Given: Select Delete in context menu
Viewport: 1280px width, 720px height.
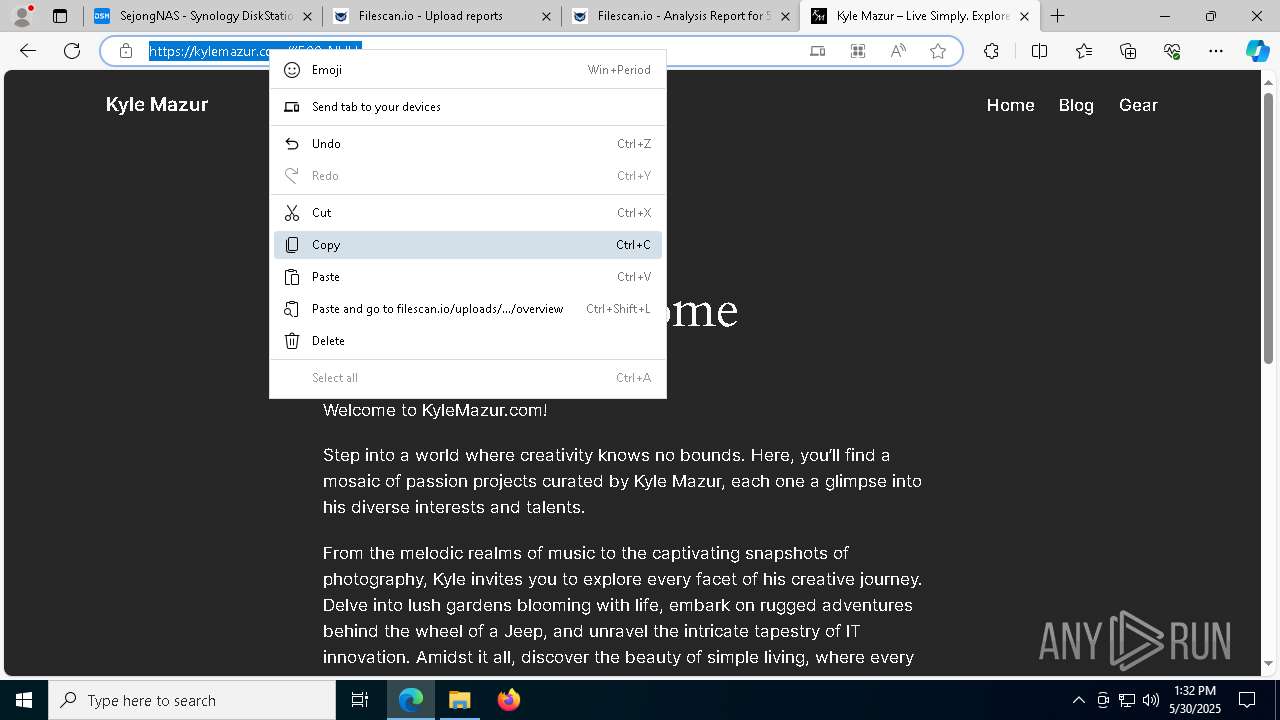Looking at the screenshot, I should pos(467,341).
